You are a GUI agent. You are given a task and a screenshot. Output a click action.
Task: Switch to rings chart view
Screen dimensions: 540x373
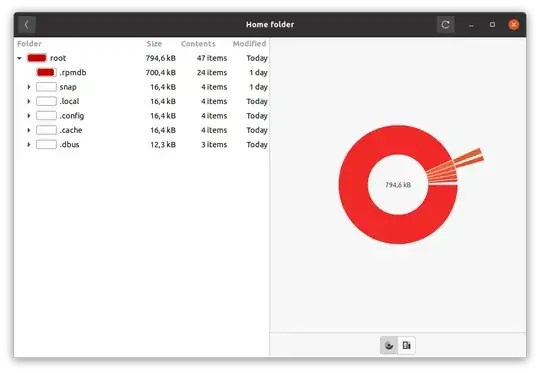389,345
